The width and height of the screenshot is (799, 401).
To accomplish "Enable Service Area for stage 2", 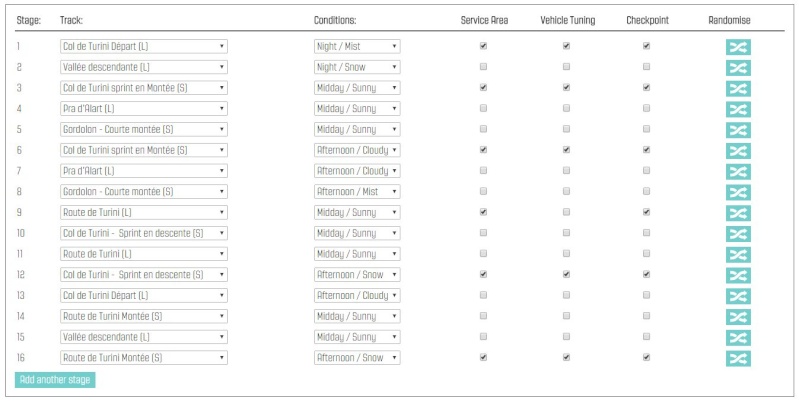I will [483, 66].
